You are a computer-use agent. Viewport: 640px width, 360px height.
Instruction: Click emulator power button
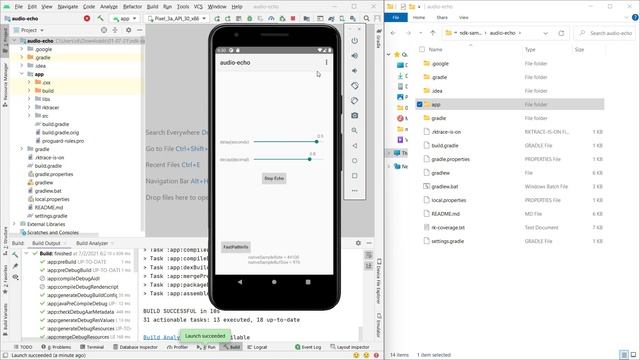(355, 41)
